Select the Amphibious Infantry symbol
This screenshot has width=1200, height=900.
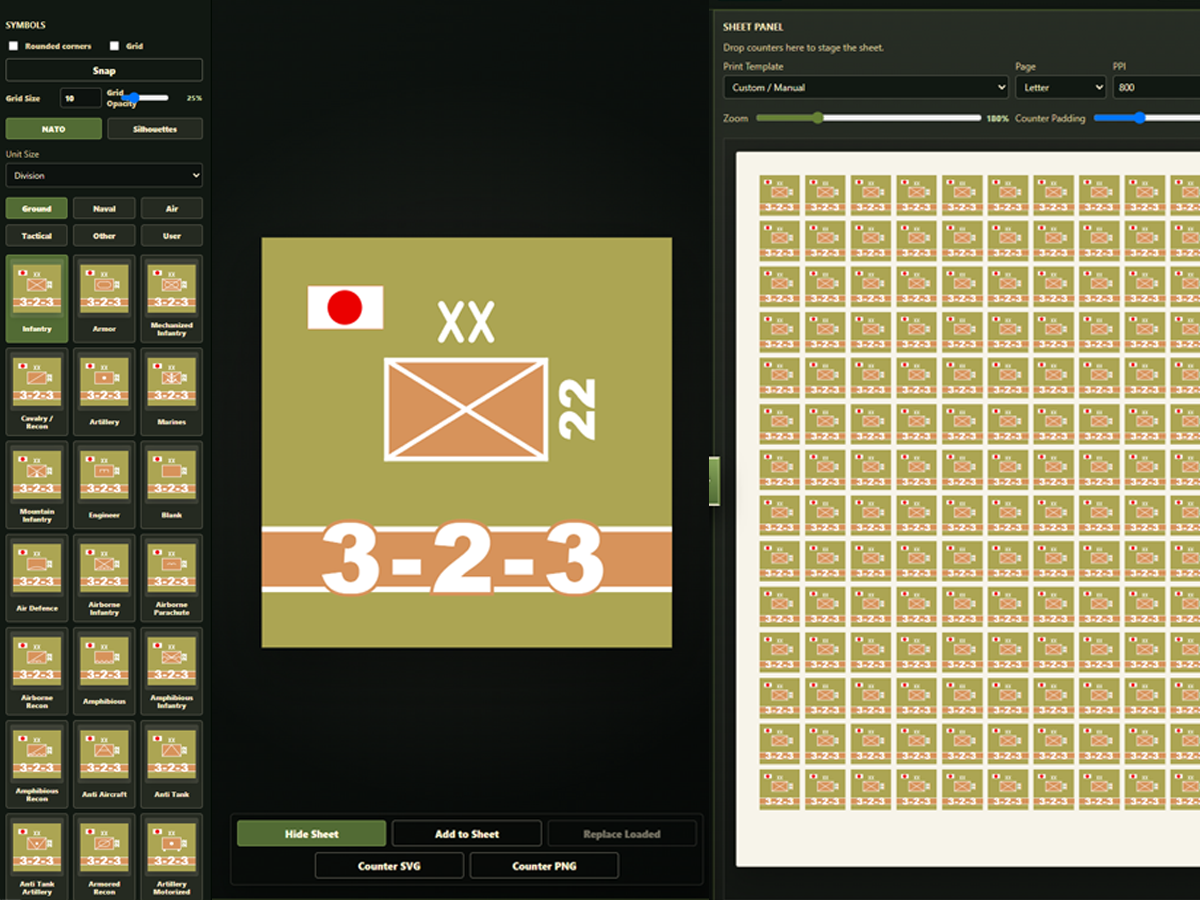click(171, 671)
